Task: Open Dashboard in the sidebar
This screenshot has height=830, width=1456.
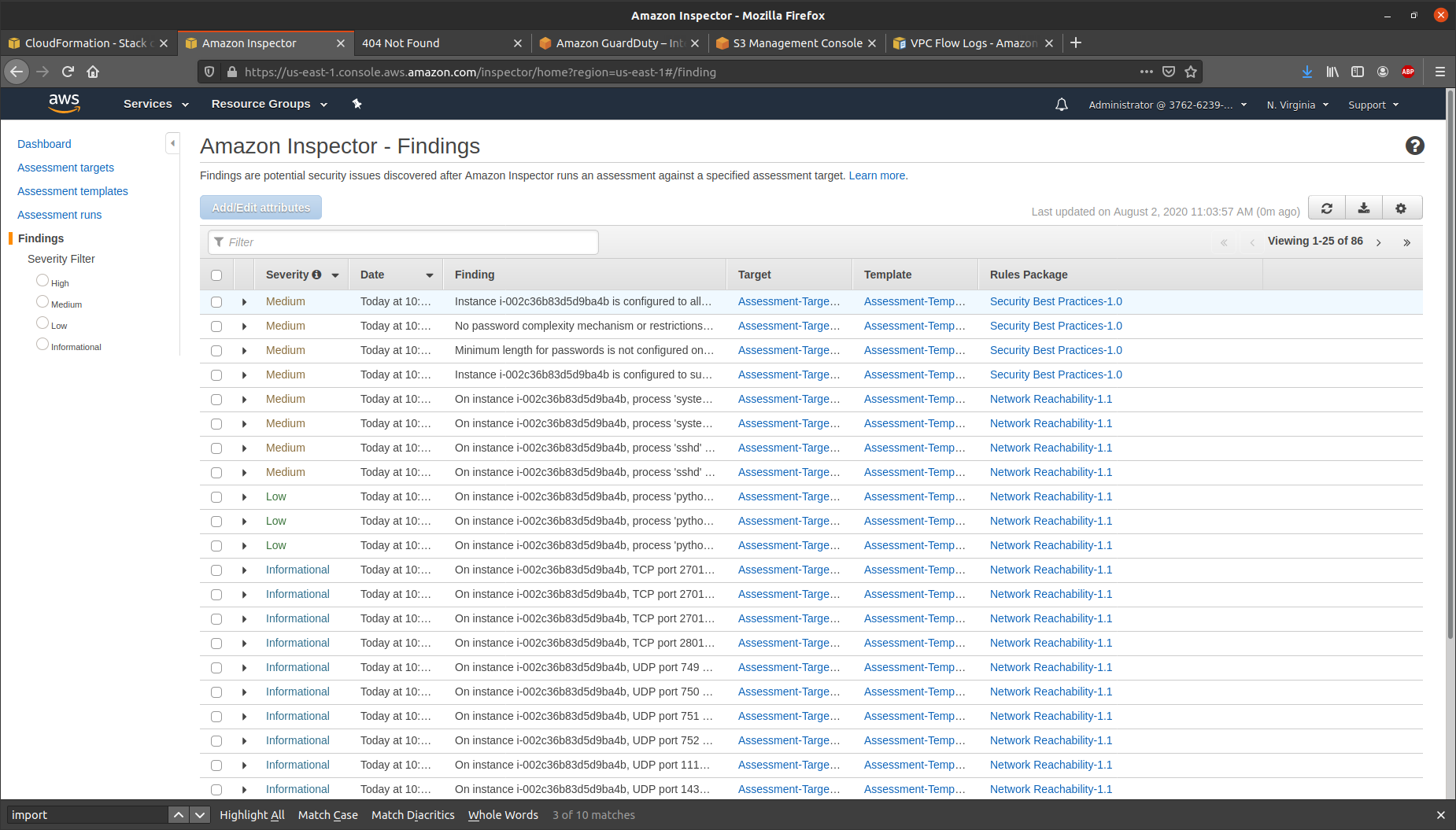Action: click(44, 144)
